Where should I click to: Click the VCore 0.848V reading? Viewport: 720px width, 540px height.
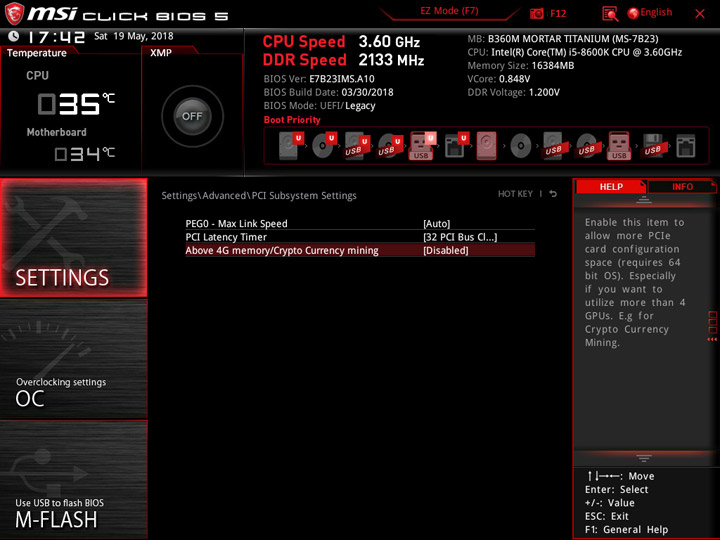point(499,79)
